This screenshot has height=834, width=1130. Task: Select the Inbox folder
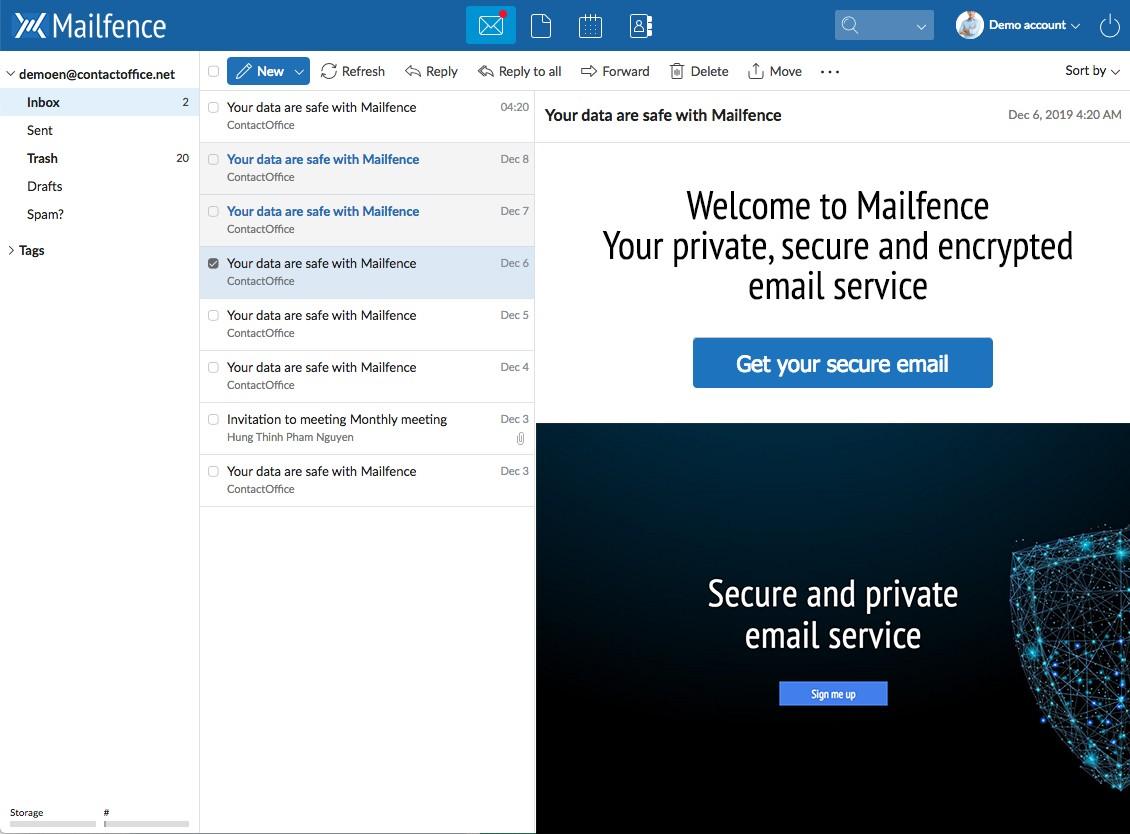(x=99, y=102)
